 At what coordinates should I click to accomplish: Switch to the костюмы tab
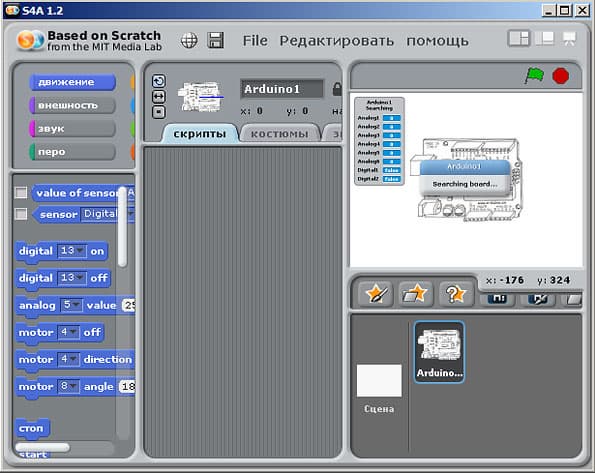[280, 134]
